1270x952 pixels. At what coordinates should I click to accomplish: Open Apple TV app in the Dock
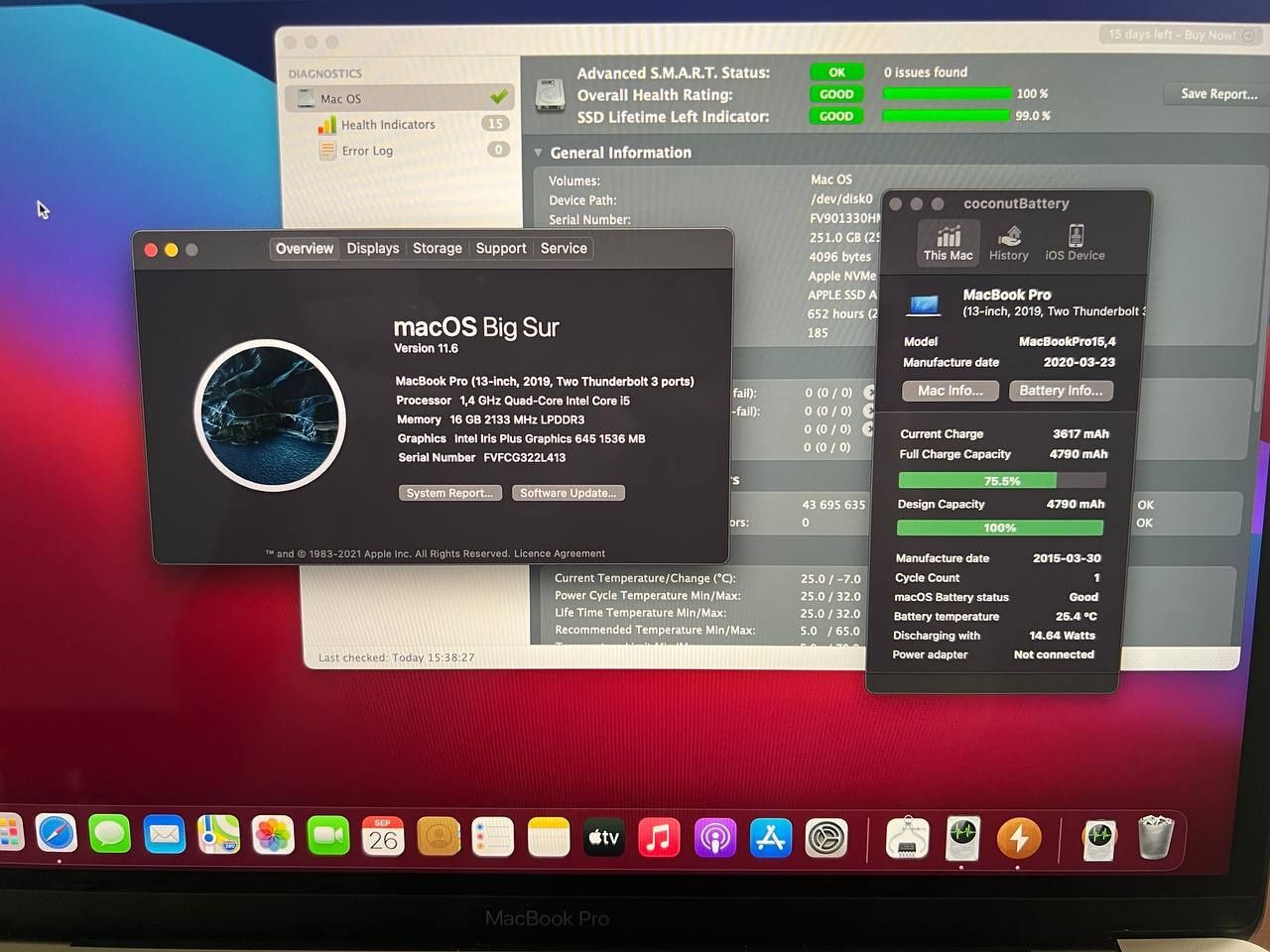tap(603, 838)
